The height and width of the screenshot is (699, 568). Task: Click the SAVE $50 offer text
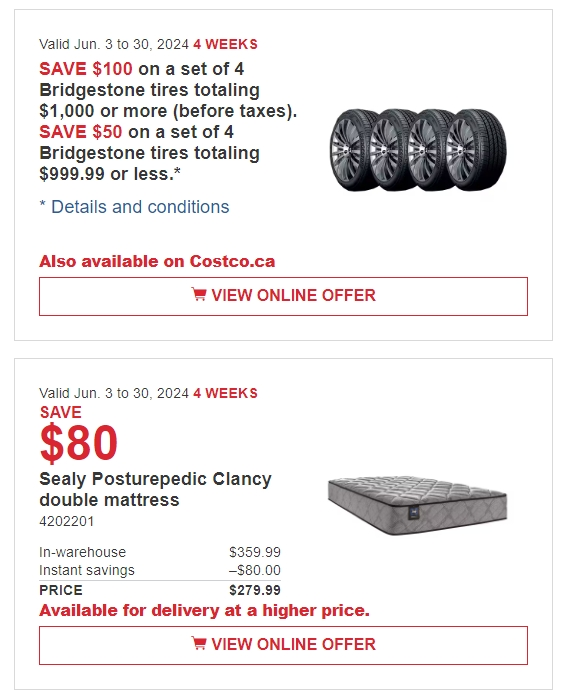(80, 132)
